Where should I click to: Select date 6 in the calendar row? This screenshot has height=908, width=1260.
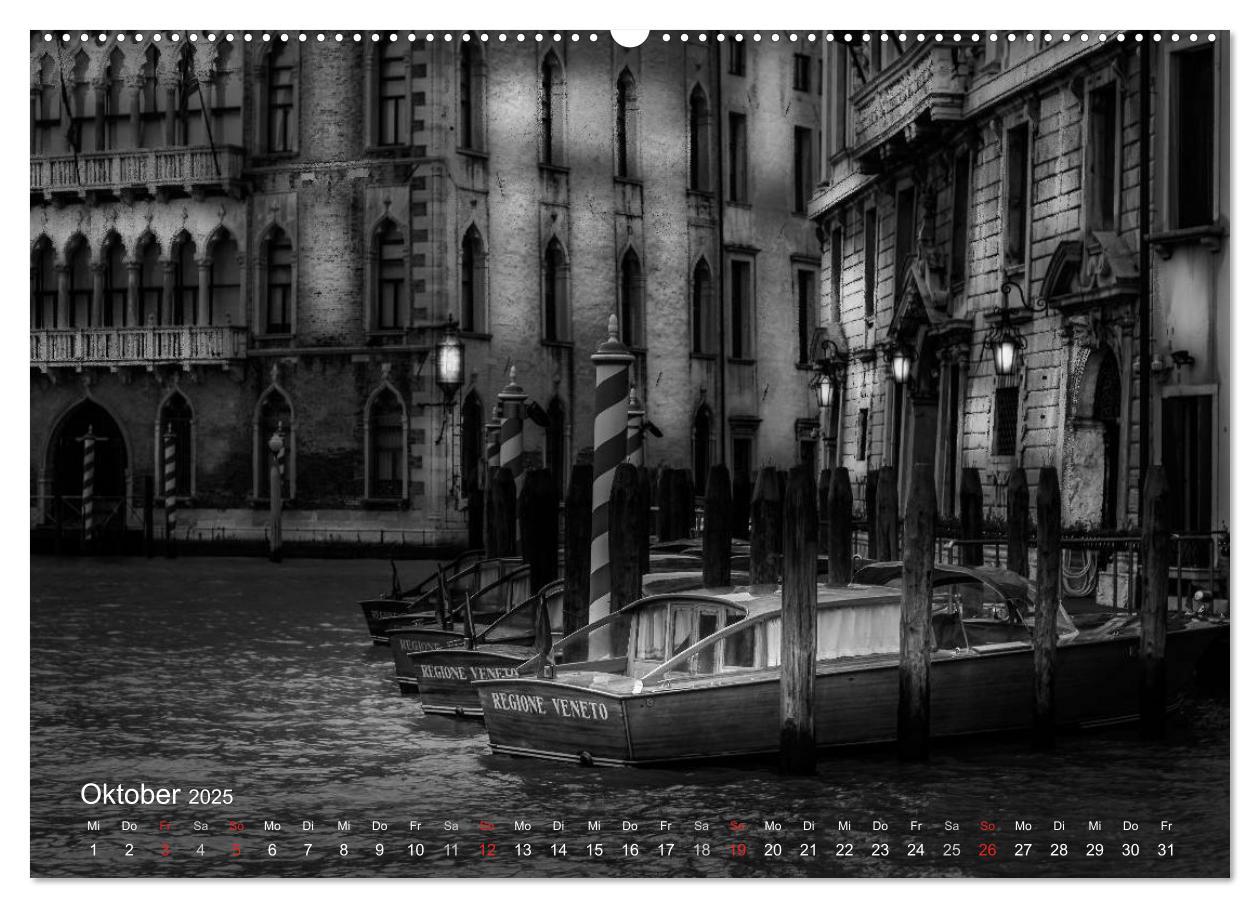tap(272, 850)
